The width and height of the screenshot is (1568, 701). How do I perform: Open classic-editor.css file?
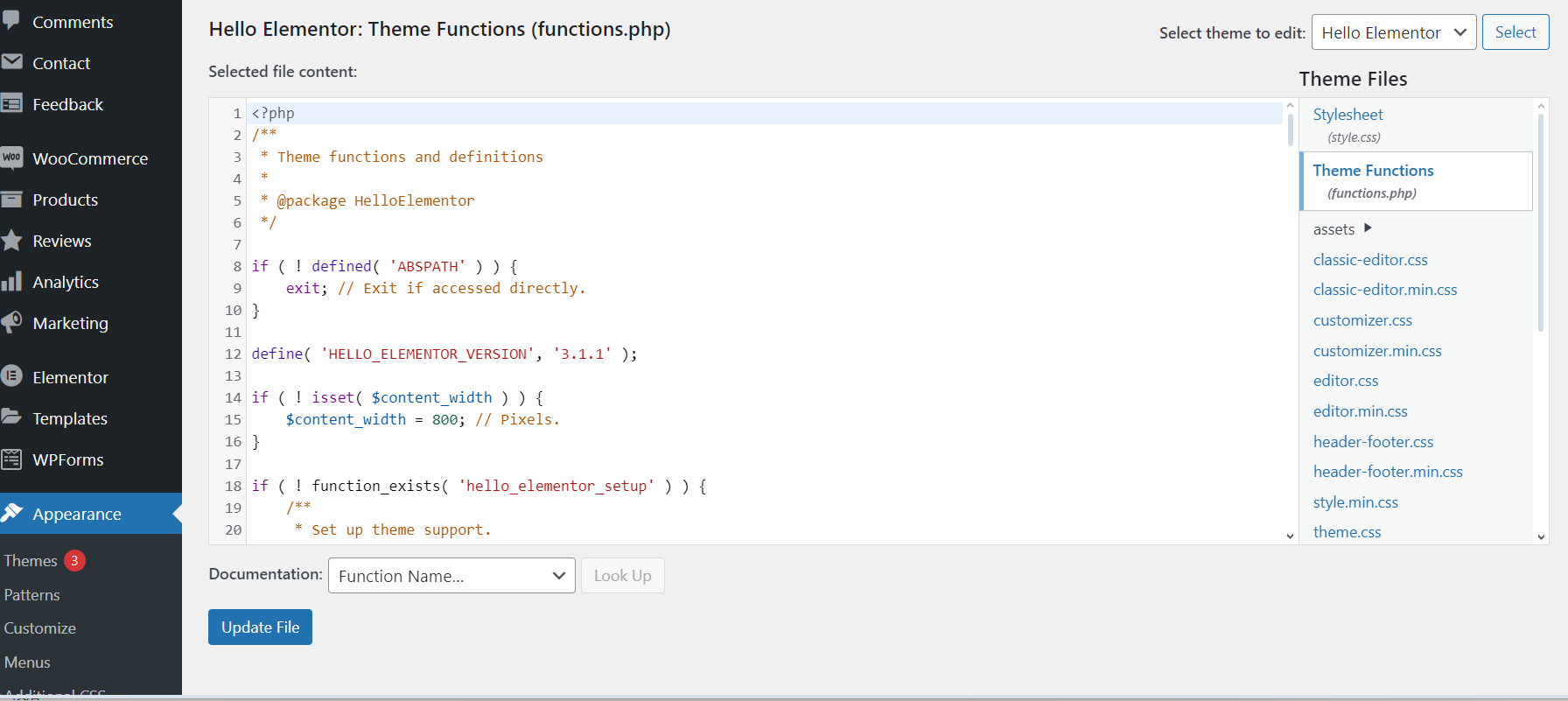(1370, 260)
